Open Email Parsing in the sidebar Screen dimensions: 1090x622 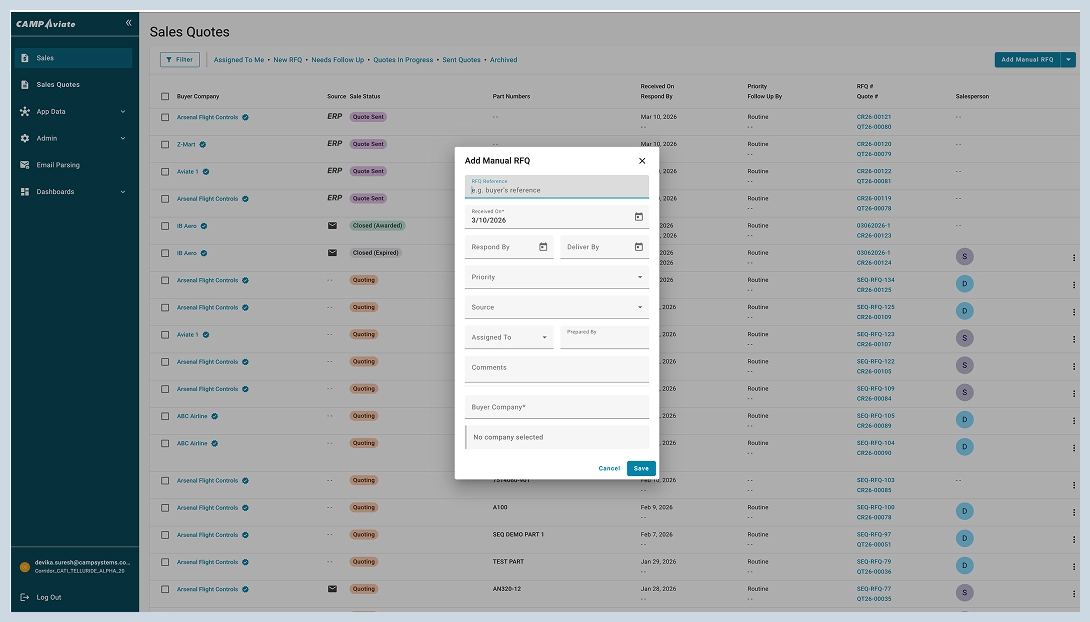coord(74,165)
